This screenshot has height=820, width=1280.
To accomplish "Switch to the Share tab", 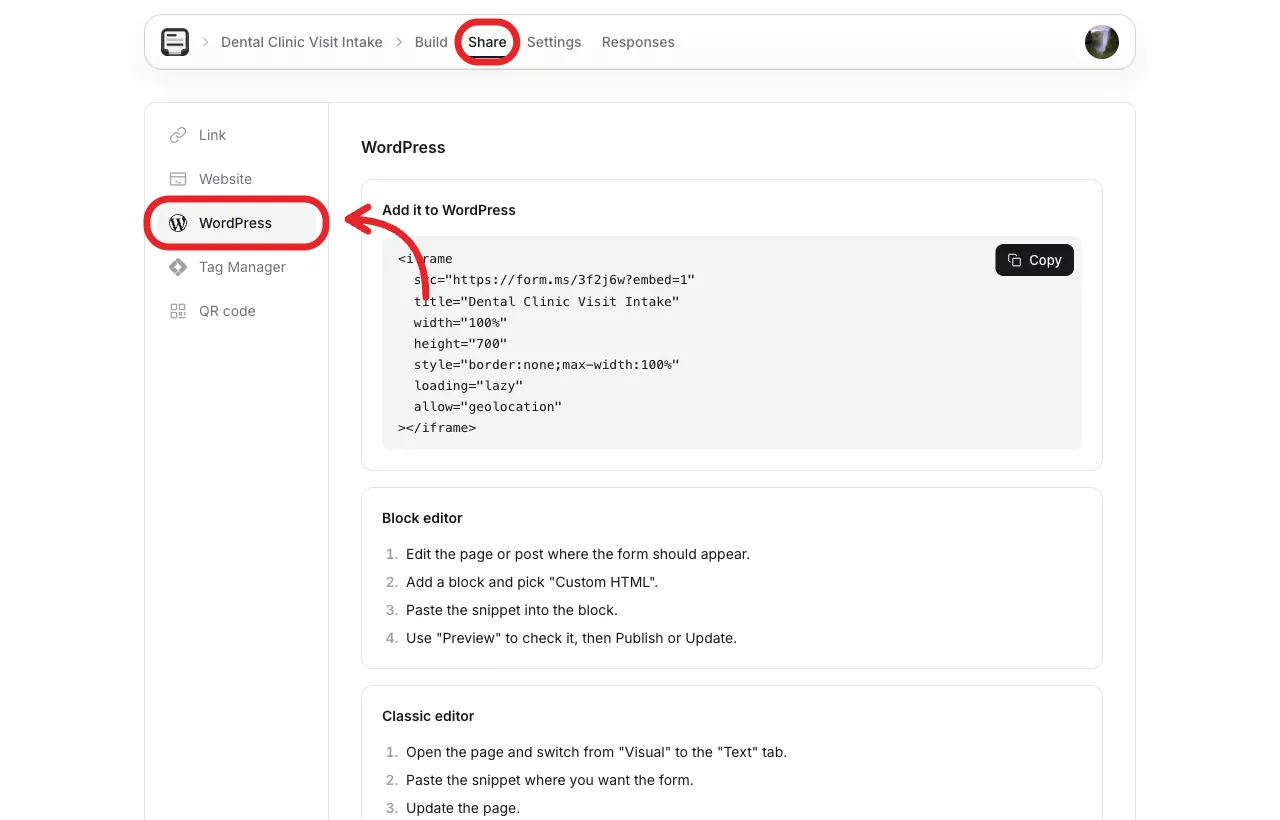I will 487,42.
